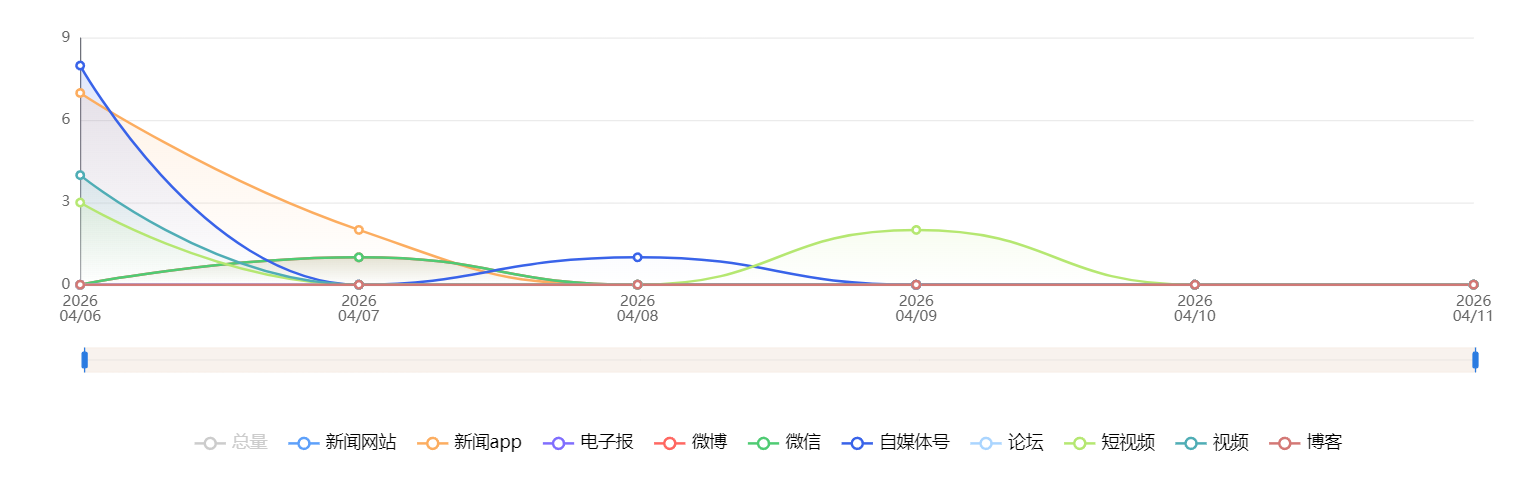Image resolution: width=1535 pixels, height=477 pixels.
Task: Click the 微信 green legend marker
Action: coord(763,443)
